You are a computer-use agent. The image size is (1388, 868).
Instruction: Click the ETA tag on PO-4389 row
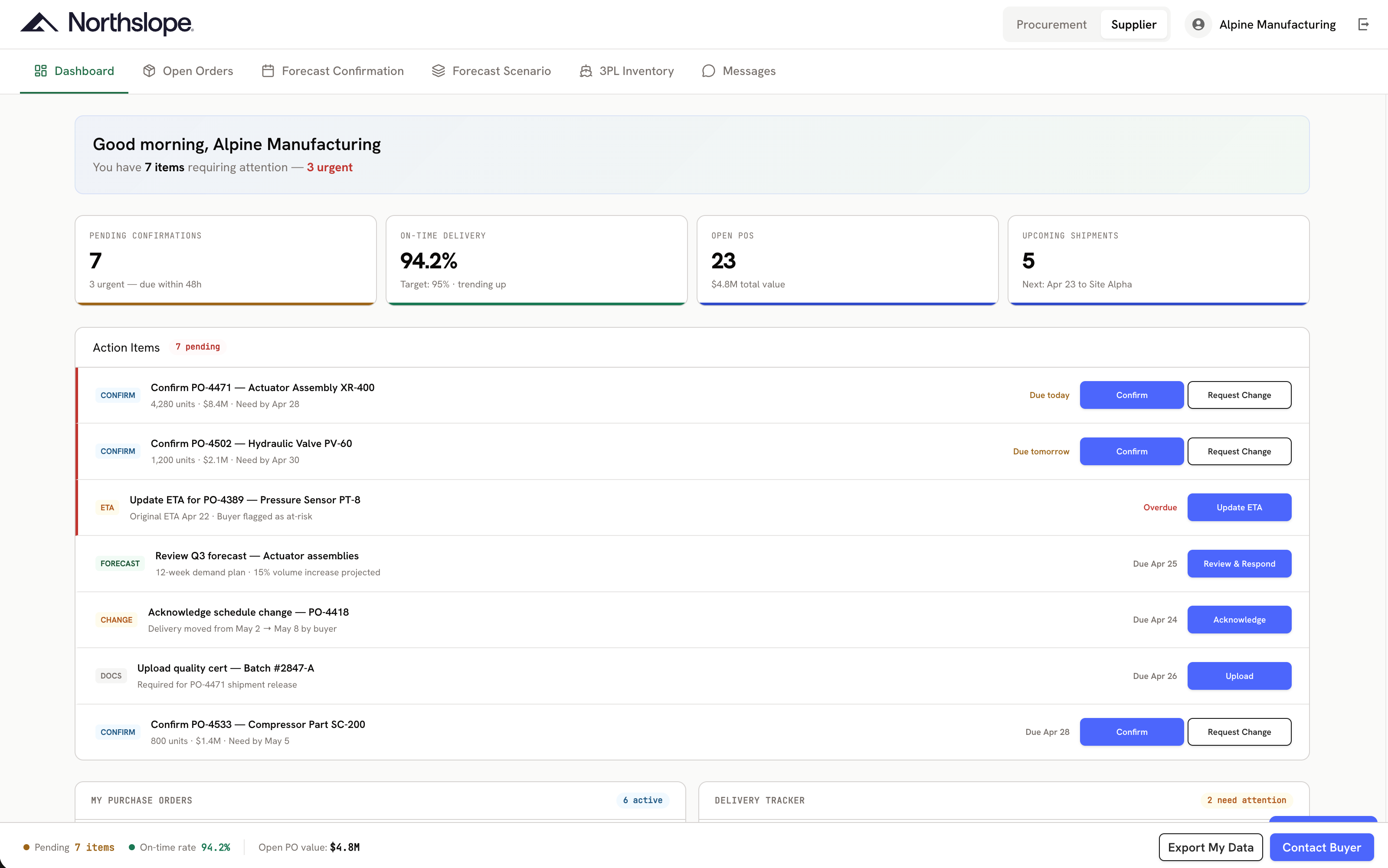(x=108, y=507)
